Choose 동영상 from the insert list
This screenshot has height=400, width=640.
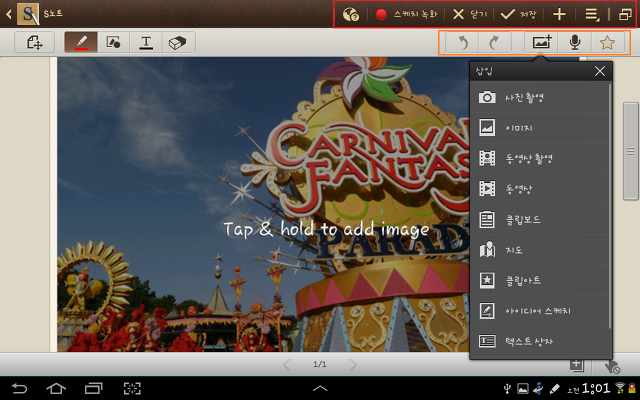point(539,189)
